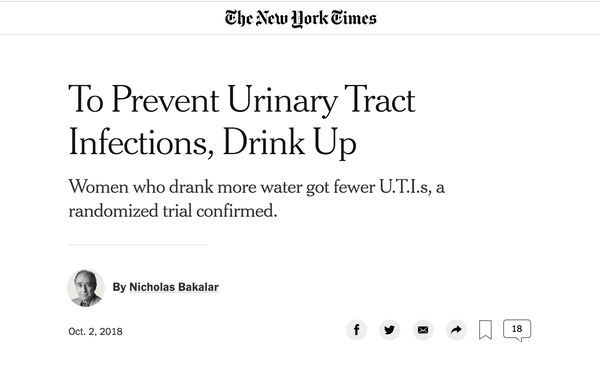Click the word "By" in the byline
The height and width of the screenshot is (367, 600).
119,287
